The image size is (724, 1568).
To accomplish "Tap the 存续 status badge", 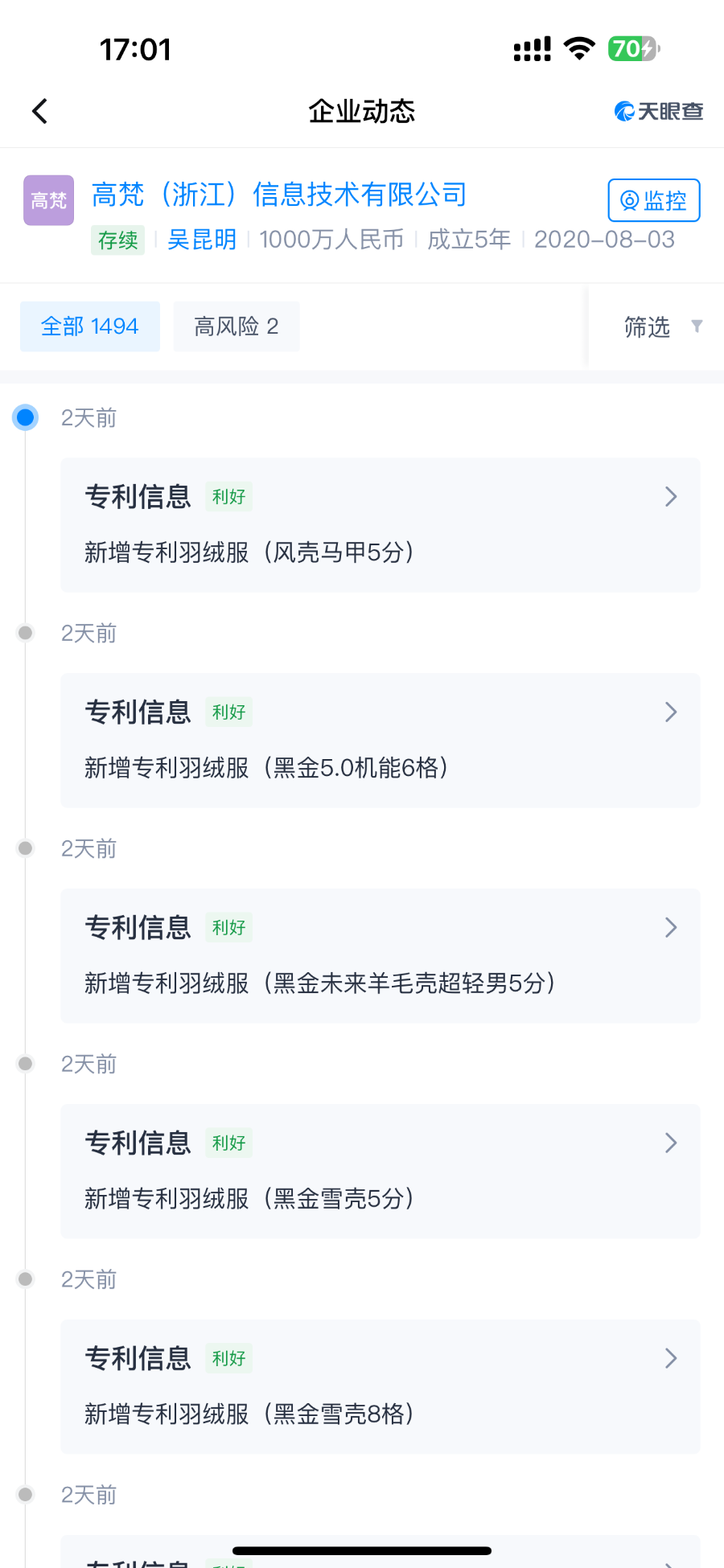I will pyautogui.click(x=118, y=240).
